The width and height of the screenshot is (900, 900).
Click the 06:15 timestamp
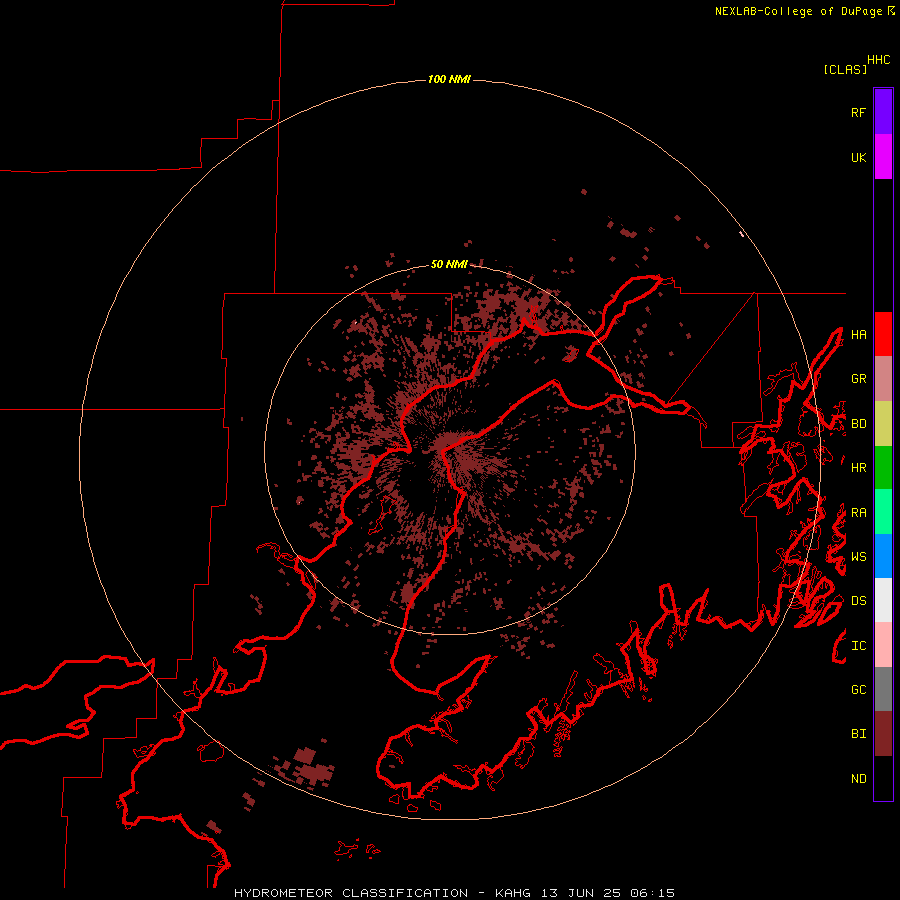(x=653, y=893)
